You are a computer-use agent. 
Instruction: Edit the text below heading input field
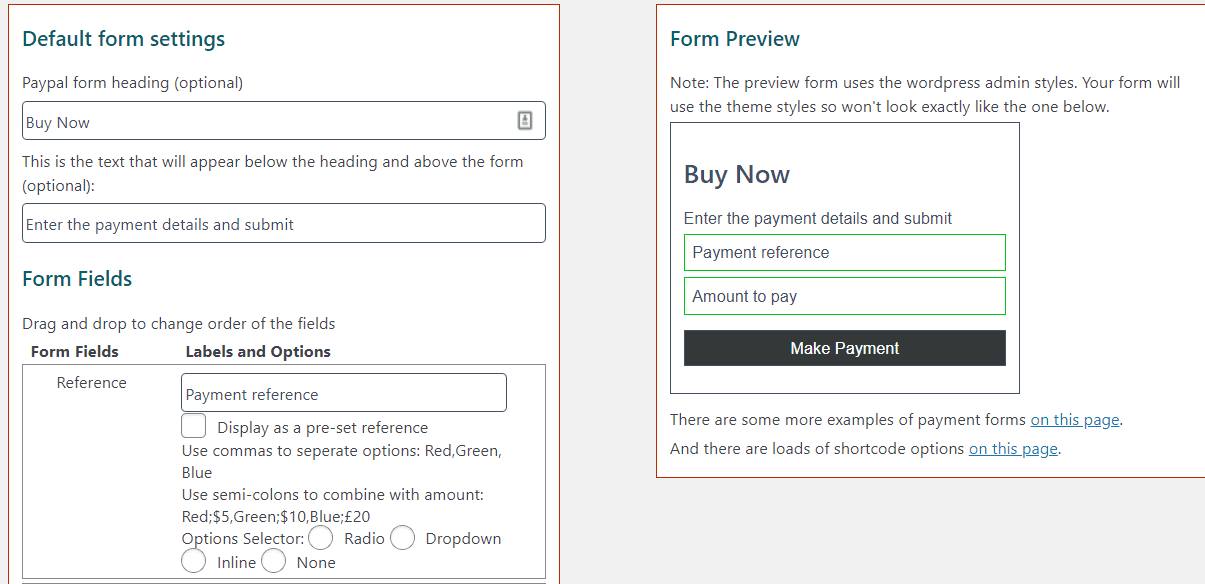[284, 223]
